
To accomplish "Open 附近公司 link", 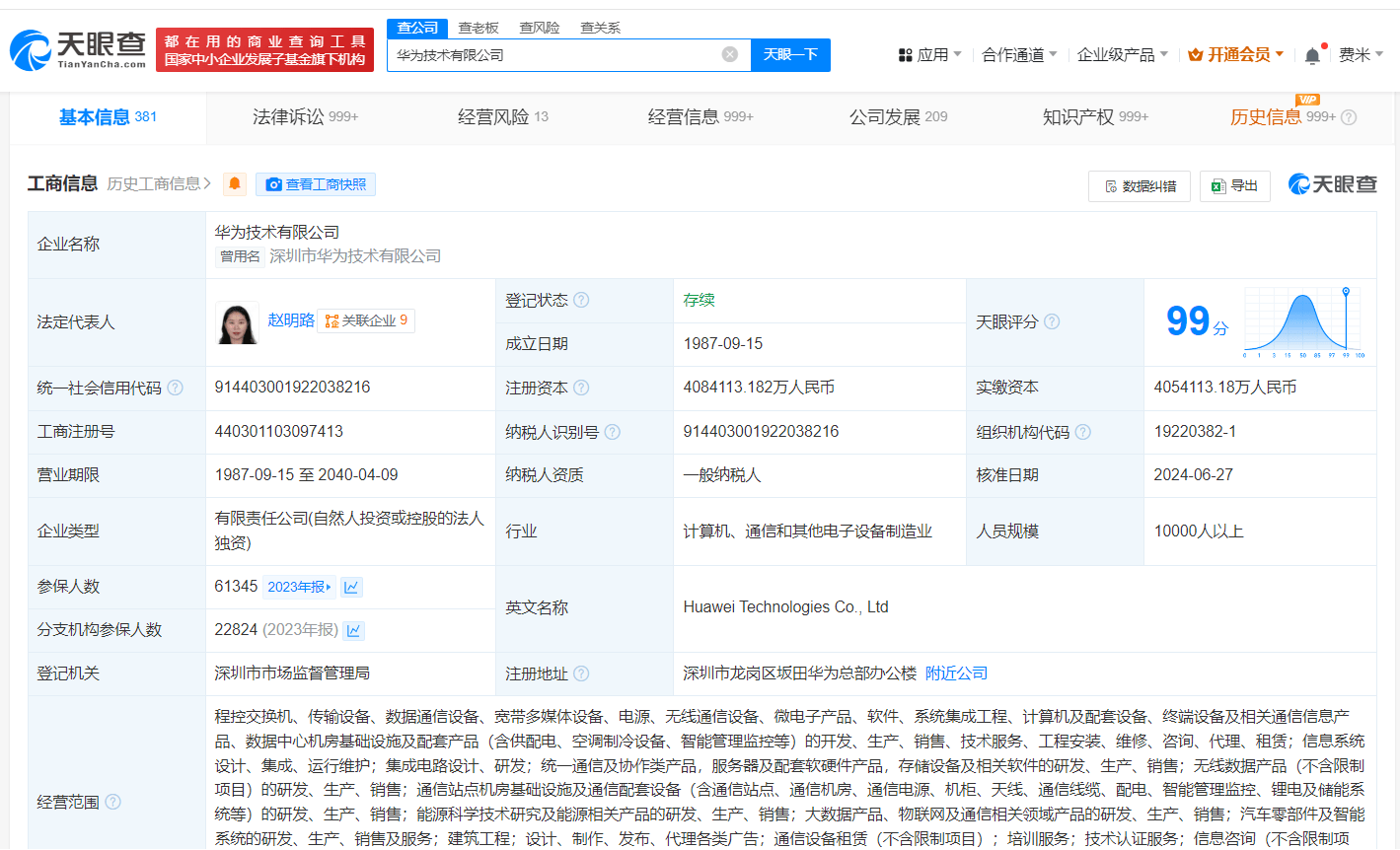I will (956, 673).
